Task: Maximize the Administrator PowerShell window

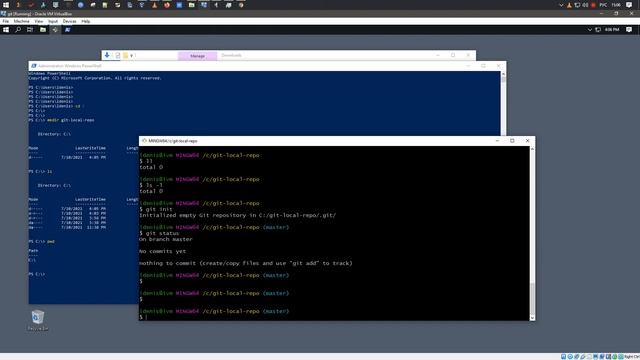Action: tap(483, 66)
